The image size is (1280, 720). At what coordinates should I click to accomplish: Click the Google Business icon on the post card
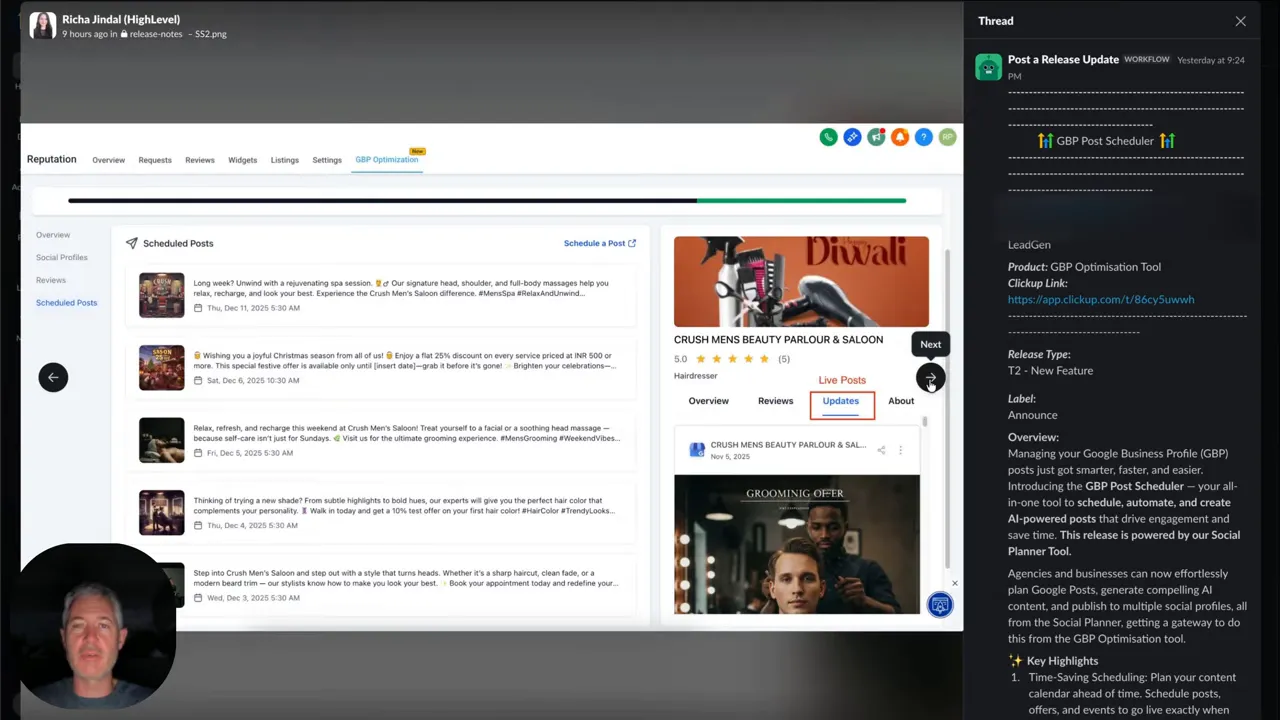tap(697, 450)
